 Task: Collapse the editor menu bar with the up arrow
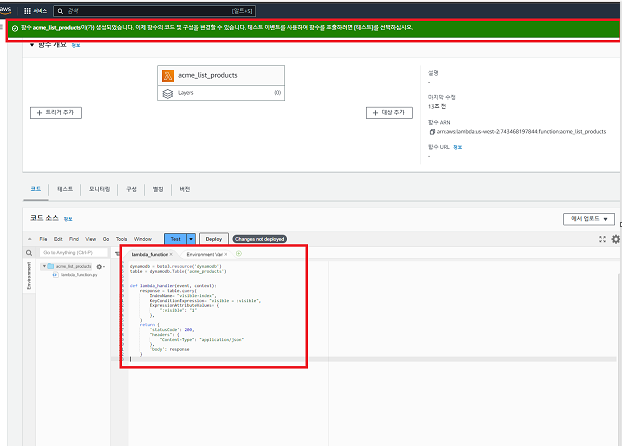point(30,239)
